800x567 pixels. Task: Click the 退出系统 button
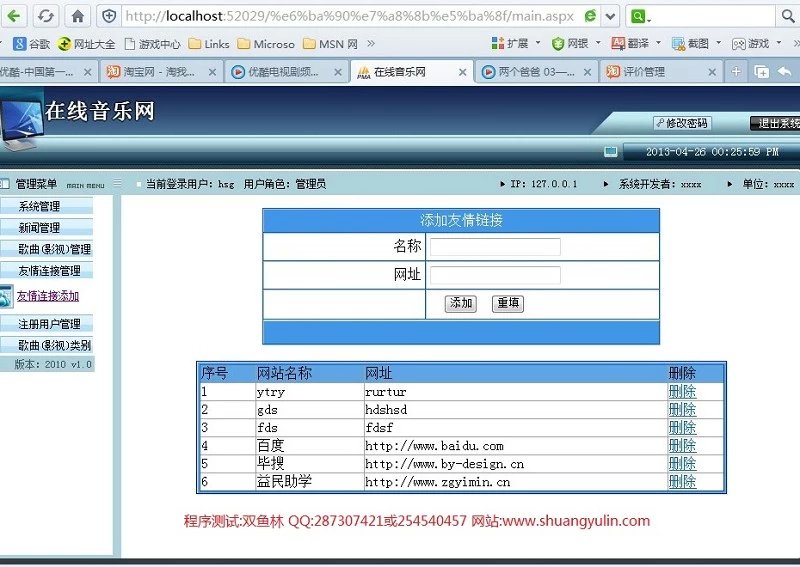point(776,123)
